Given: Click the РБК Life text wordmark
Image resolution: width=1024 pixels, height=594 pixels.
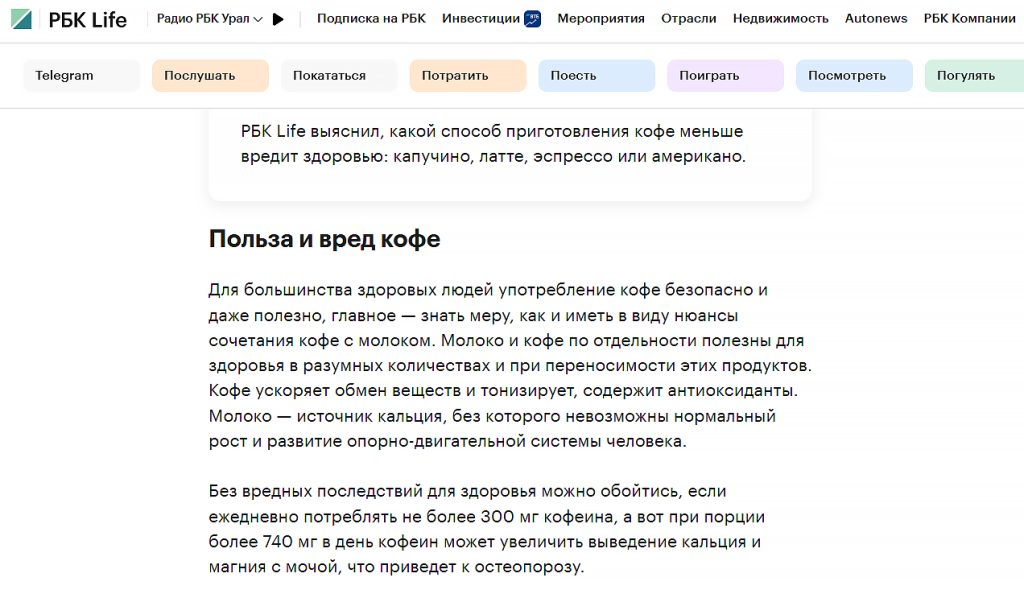Looking at the screenshot, I should [x=88, y=19].
